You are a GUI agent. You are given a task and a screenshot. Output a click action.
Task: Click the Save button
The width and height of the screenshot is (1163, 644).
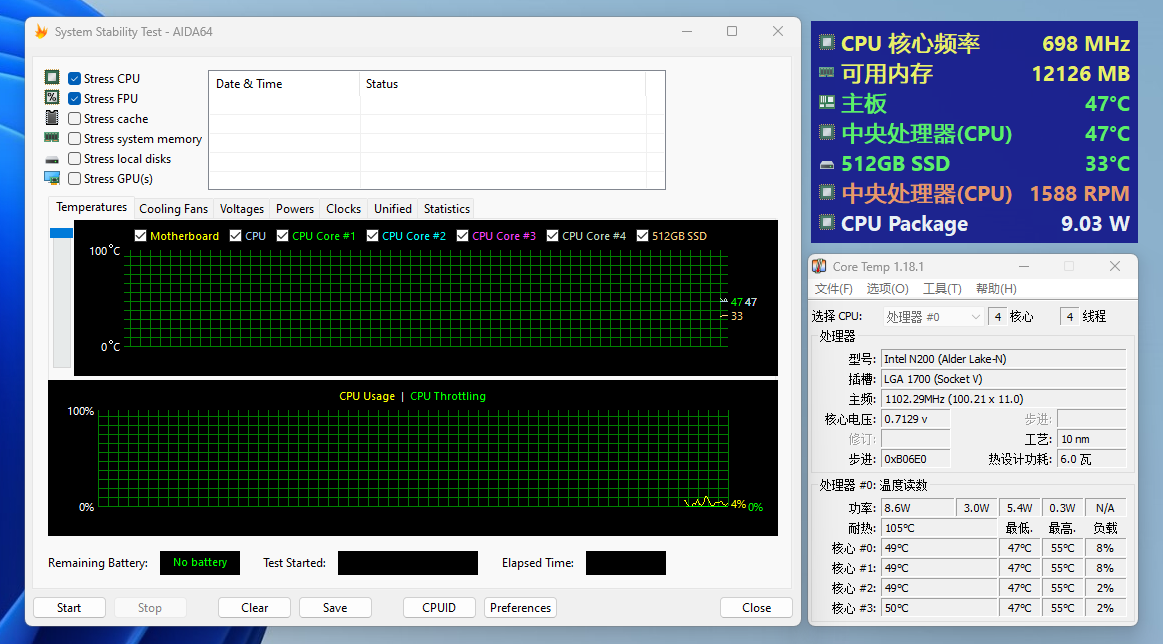click(335, 608)
